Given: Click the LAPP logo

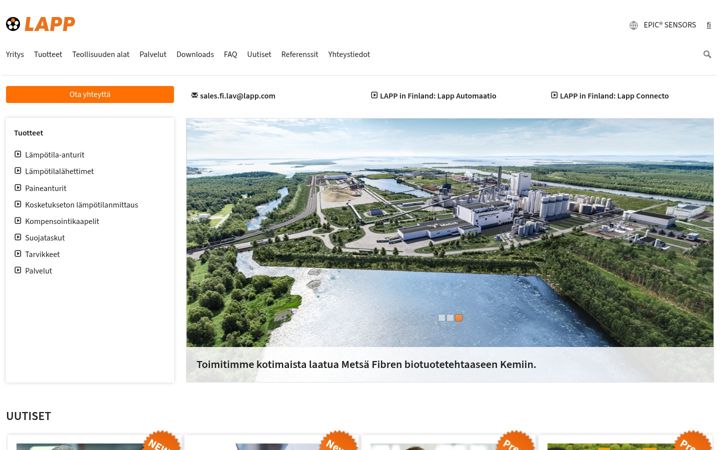Looking at the screenshot, I should (40, 24).
